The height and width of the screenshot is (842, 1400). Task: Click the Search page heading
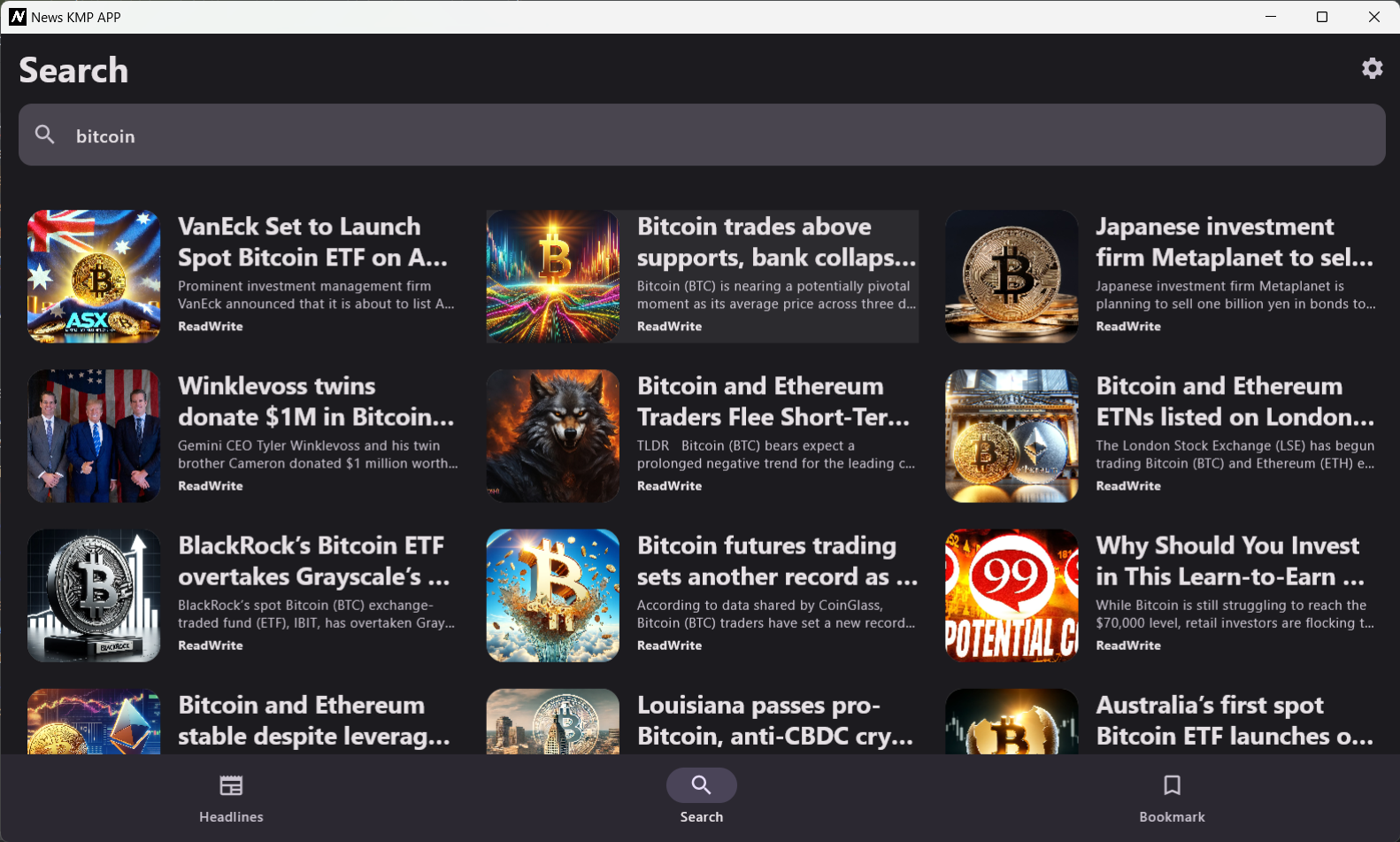tap(73, 70)
